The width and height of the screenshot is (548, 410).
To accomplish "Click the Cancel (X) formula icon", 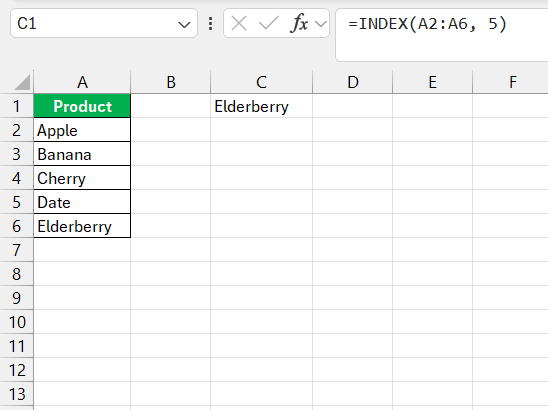I will coord(239,24).
